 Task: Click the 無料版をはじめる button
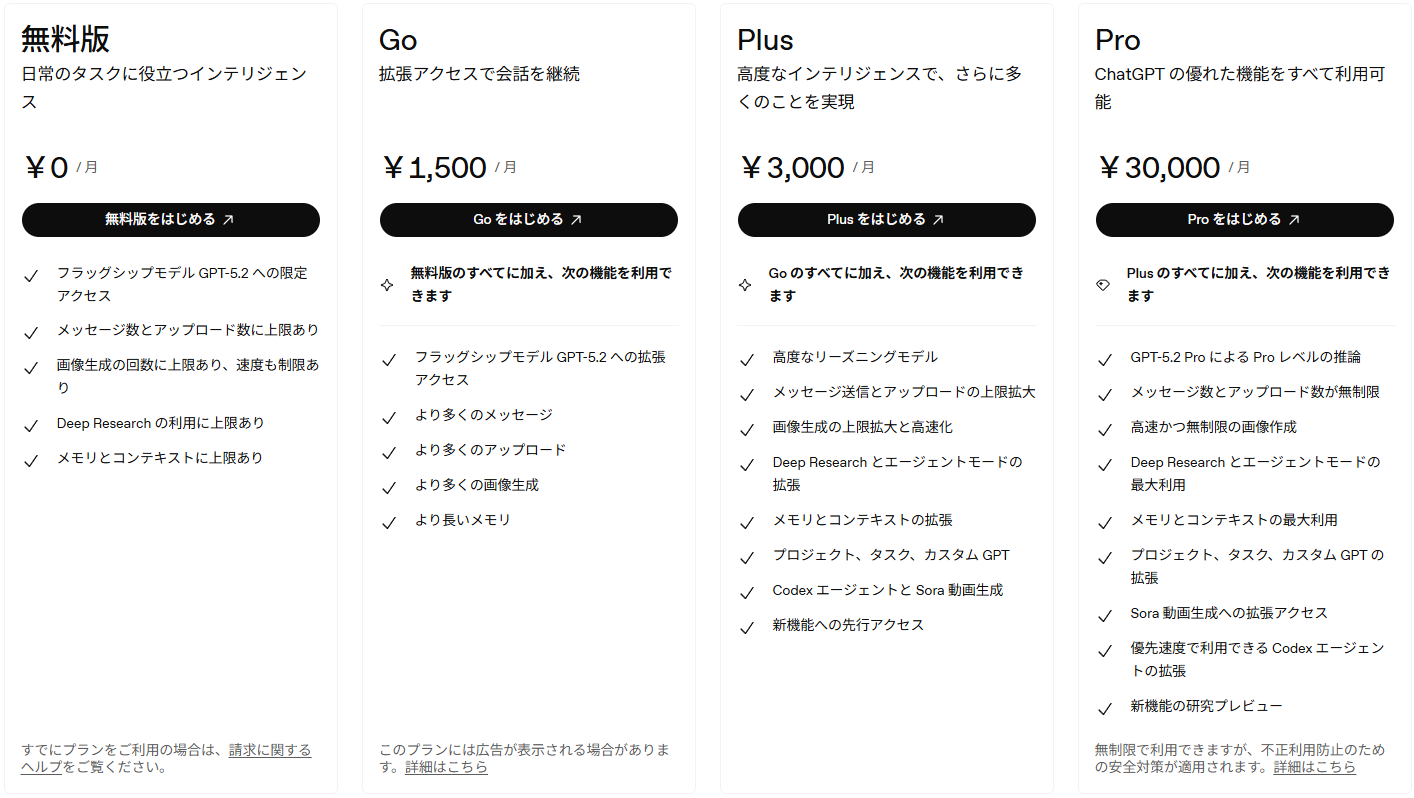click(x=170, y=220)
